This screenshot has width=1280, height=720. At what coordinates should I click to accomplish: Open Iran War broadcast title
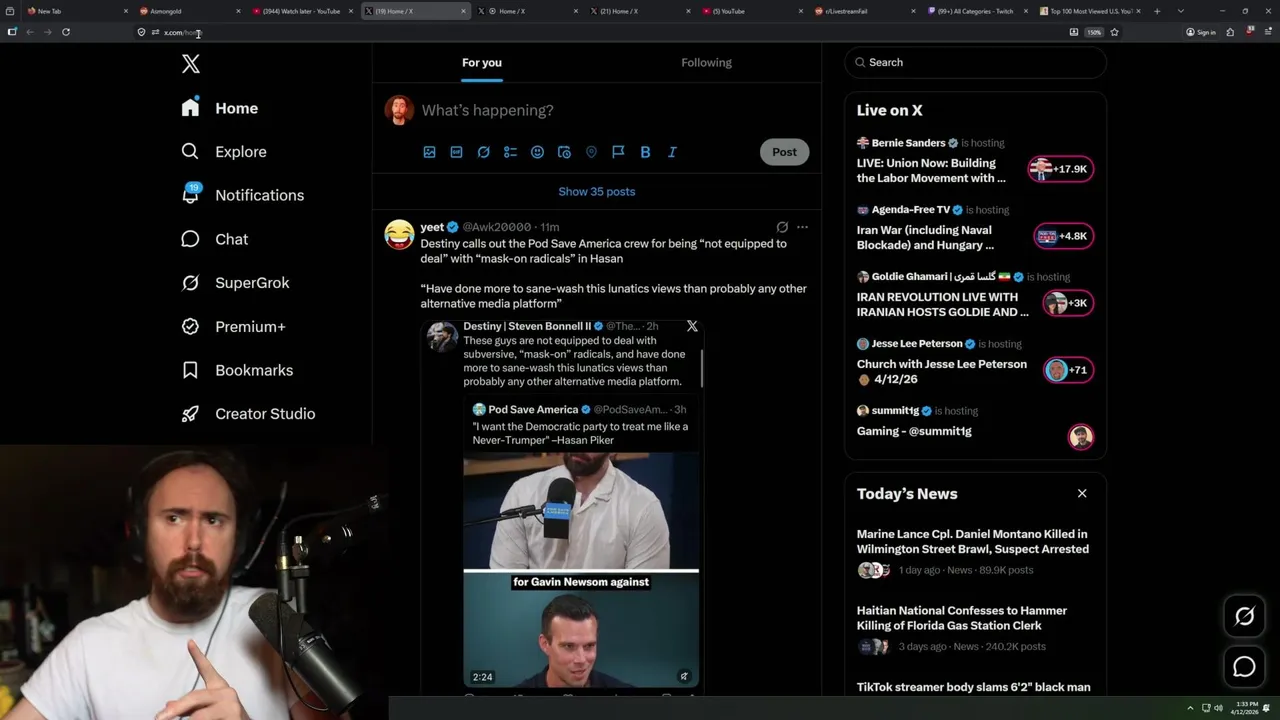click(925, 237)
